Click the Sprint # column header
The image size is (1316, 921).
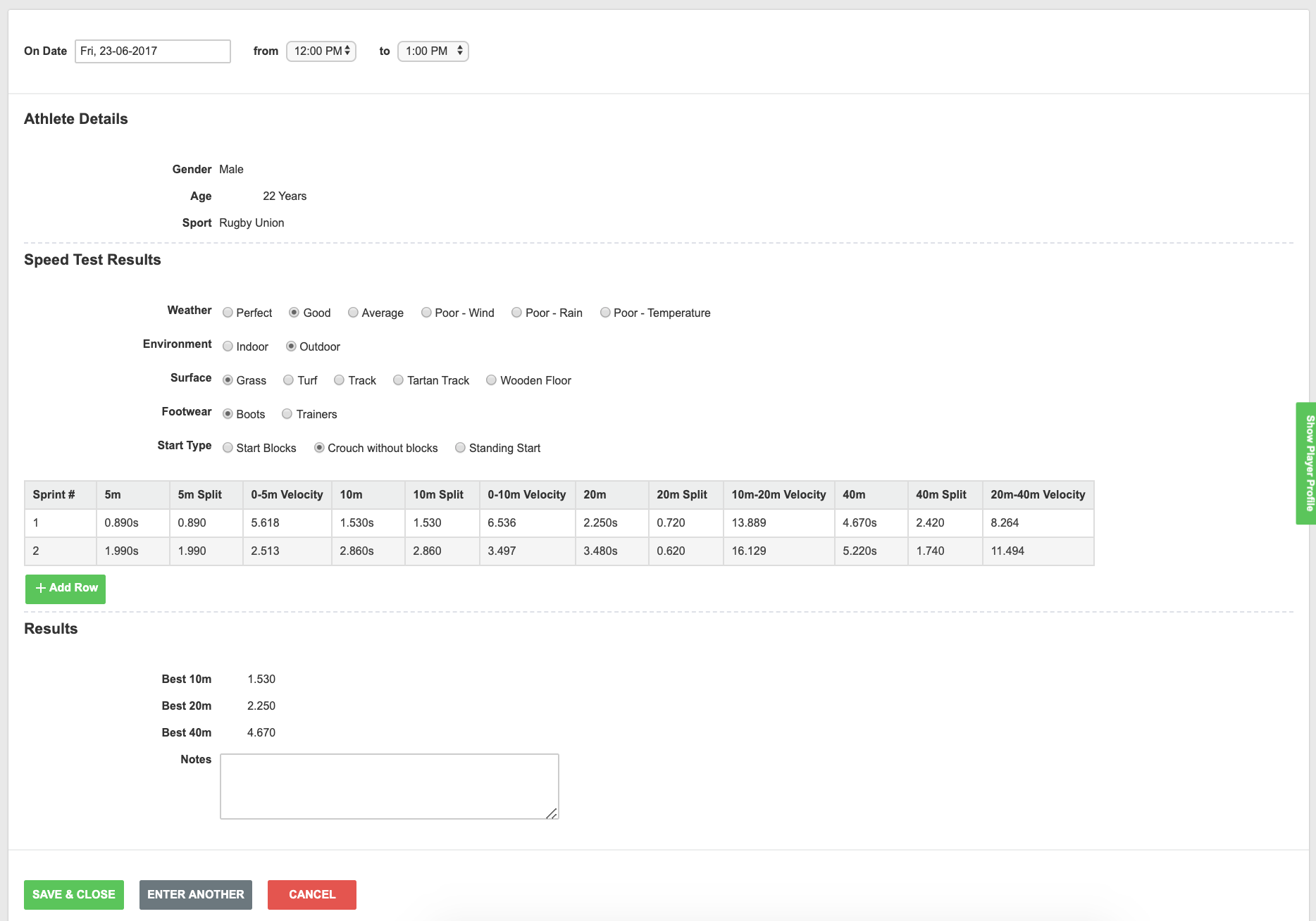point(61,495)
